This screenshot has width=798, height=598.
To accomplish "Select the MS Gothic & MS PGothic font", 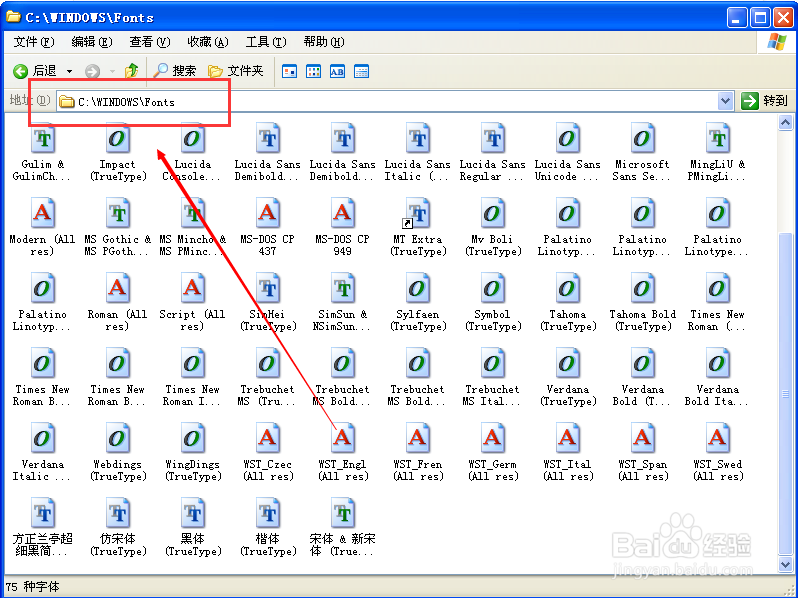I will point(118,213).
